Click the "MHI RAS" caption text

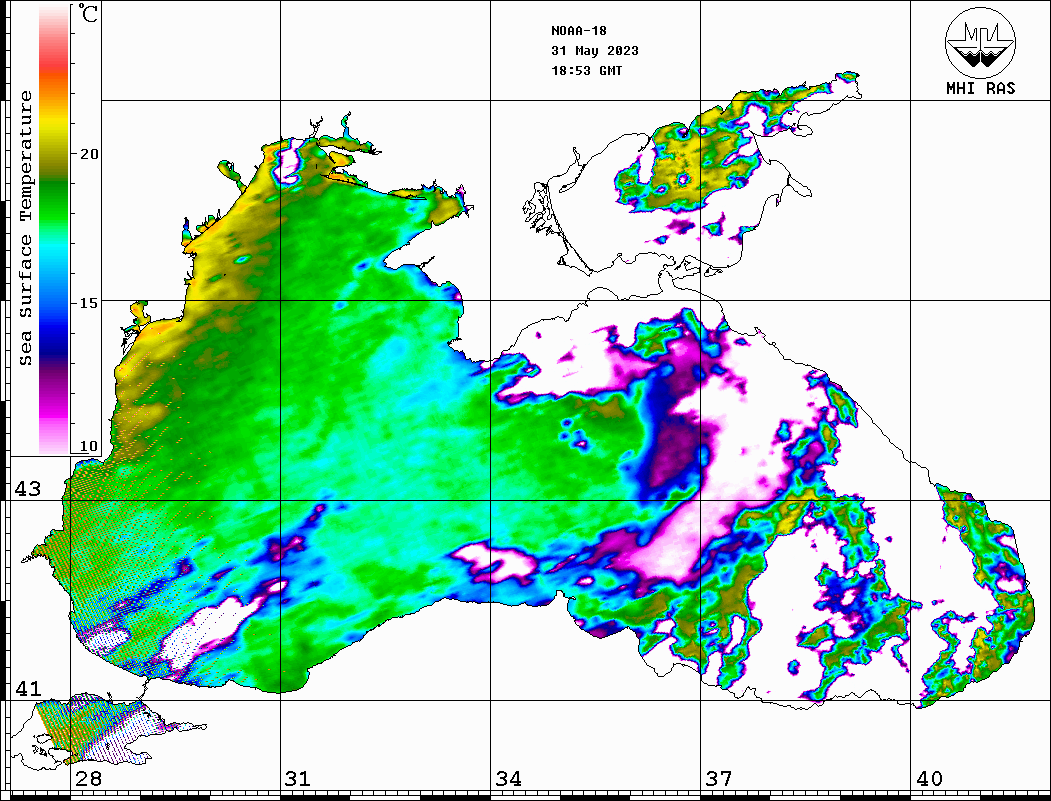coord(981,88)
